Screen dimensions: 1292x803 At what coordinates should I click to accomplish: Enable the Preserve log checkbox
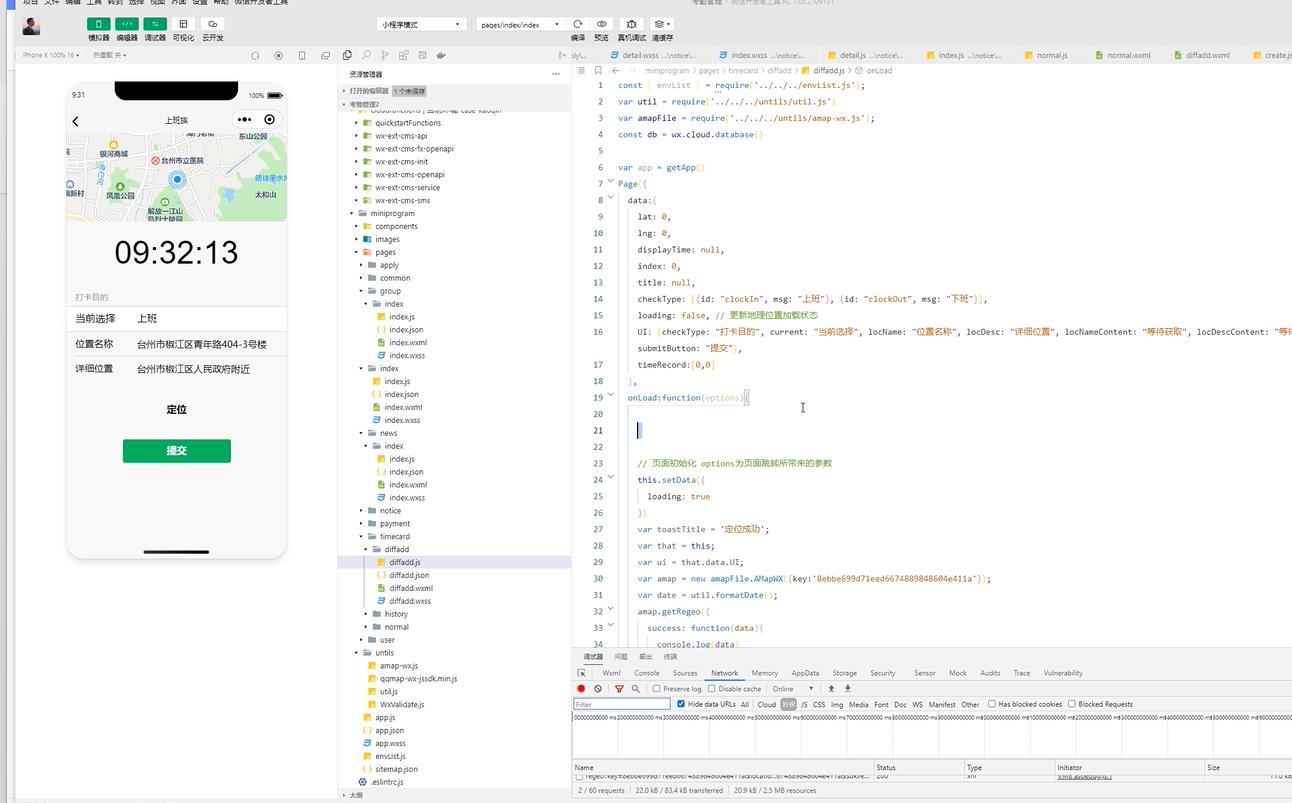pos(656,689)
